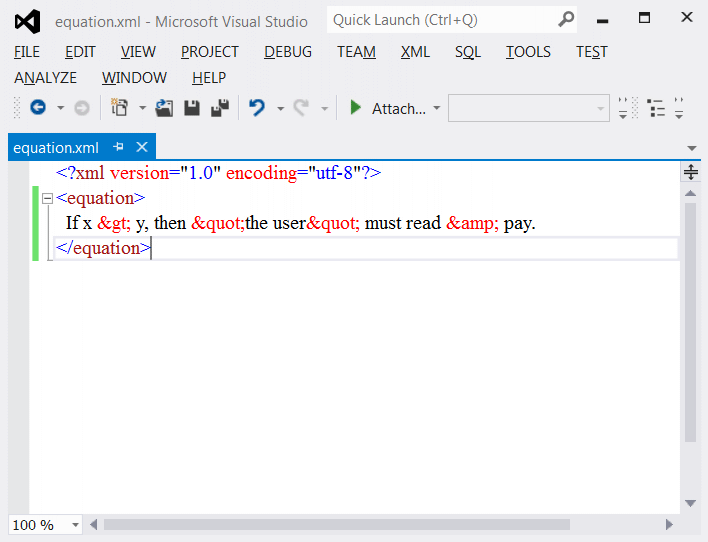Click the vertical scrollbar thumb
The width and height of the screenshot is (708, 542).
pos(690,322)
